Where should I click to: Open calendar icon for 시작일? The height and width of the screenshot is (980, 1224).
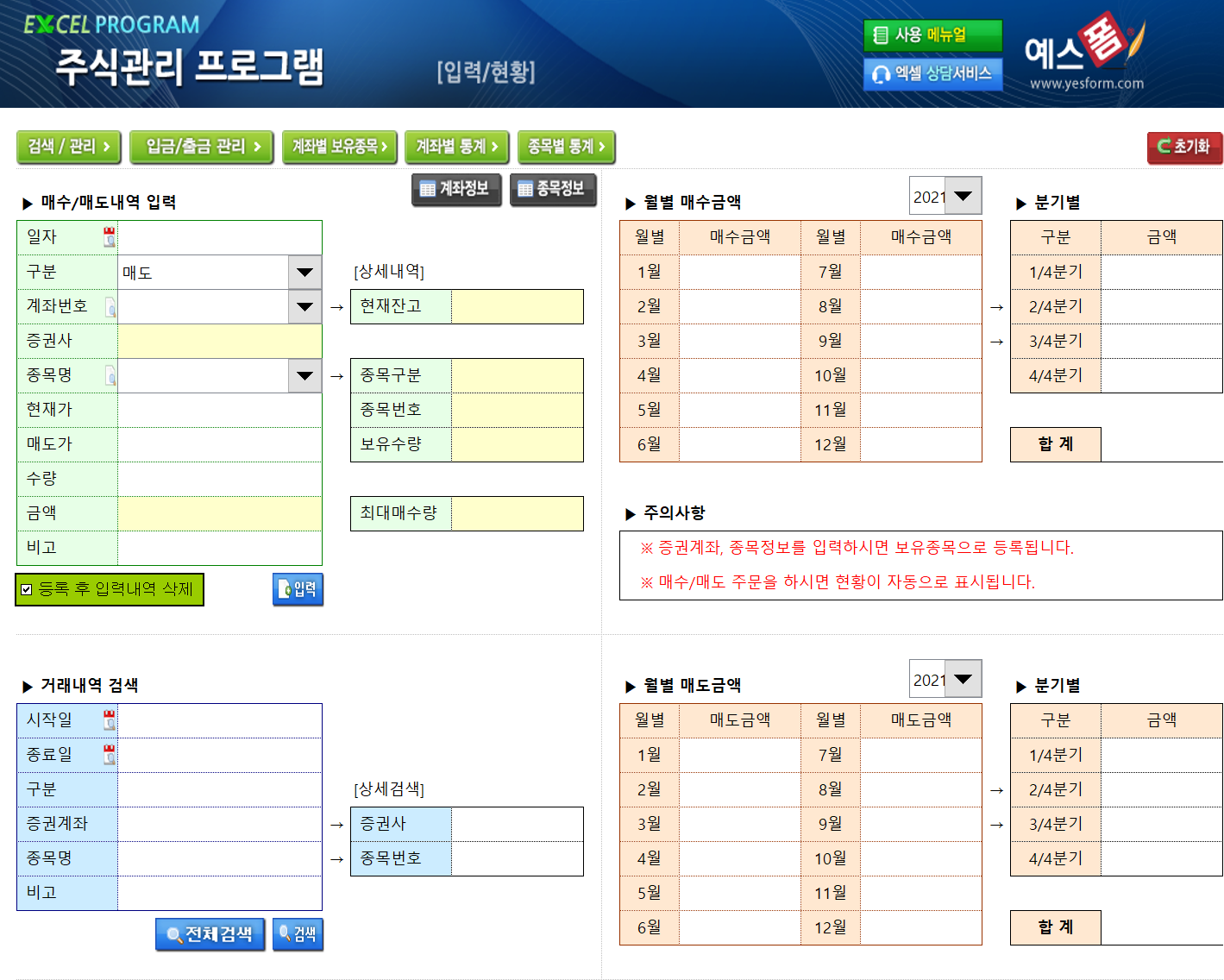109,720
